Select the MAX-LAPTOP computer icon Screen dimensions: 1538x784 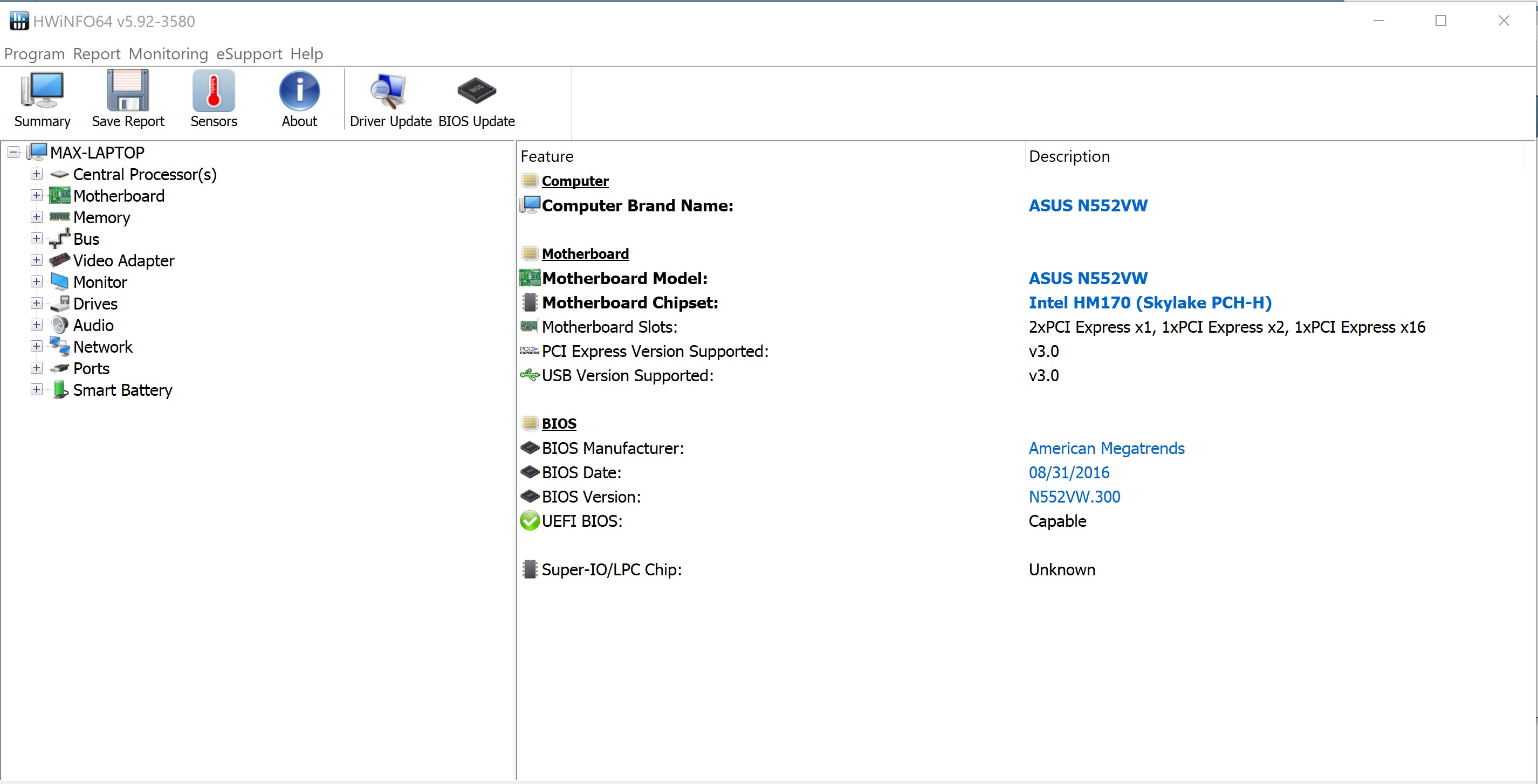tap(37, 152)
